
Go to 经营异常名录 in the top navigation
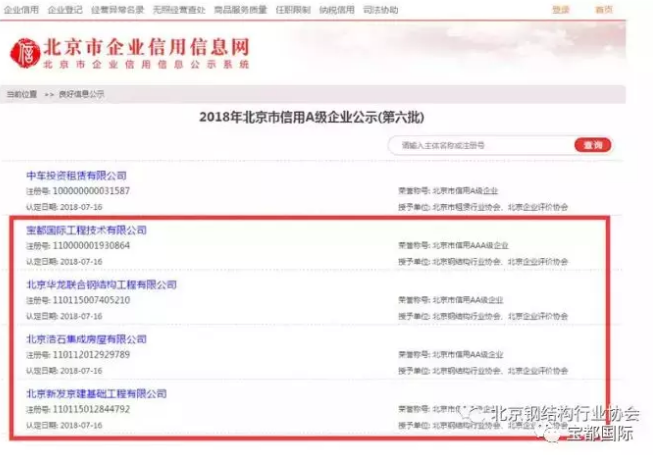click(117, 9)
